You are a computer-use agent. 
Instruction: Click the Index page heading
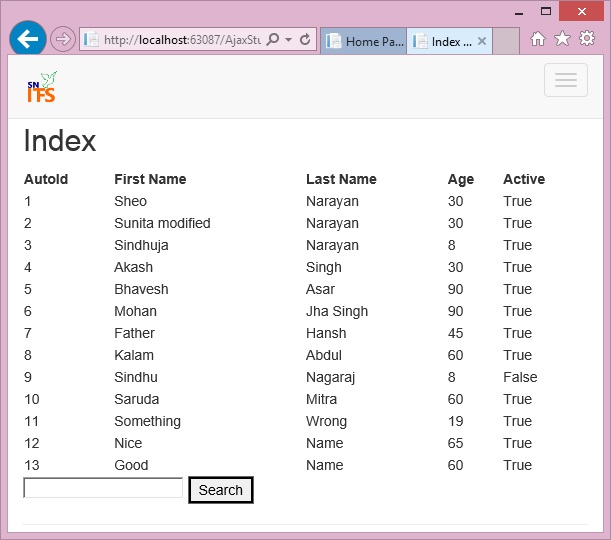pyautogui.click(x=60, y=141)
